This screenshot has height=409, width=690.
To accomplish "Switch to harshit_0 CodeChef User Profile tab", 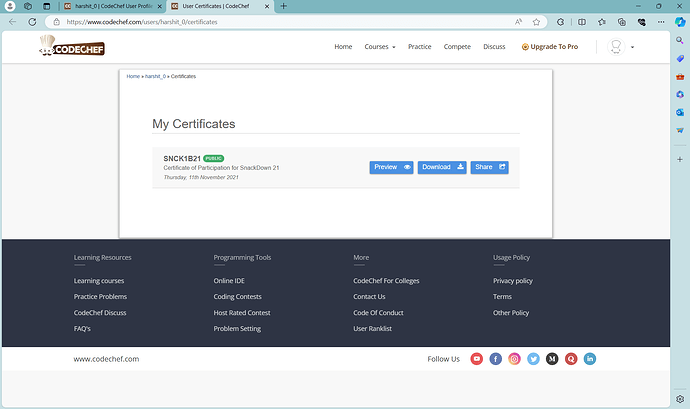I will point(113,6).
